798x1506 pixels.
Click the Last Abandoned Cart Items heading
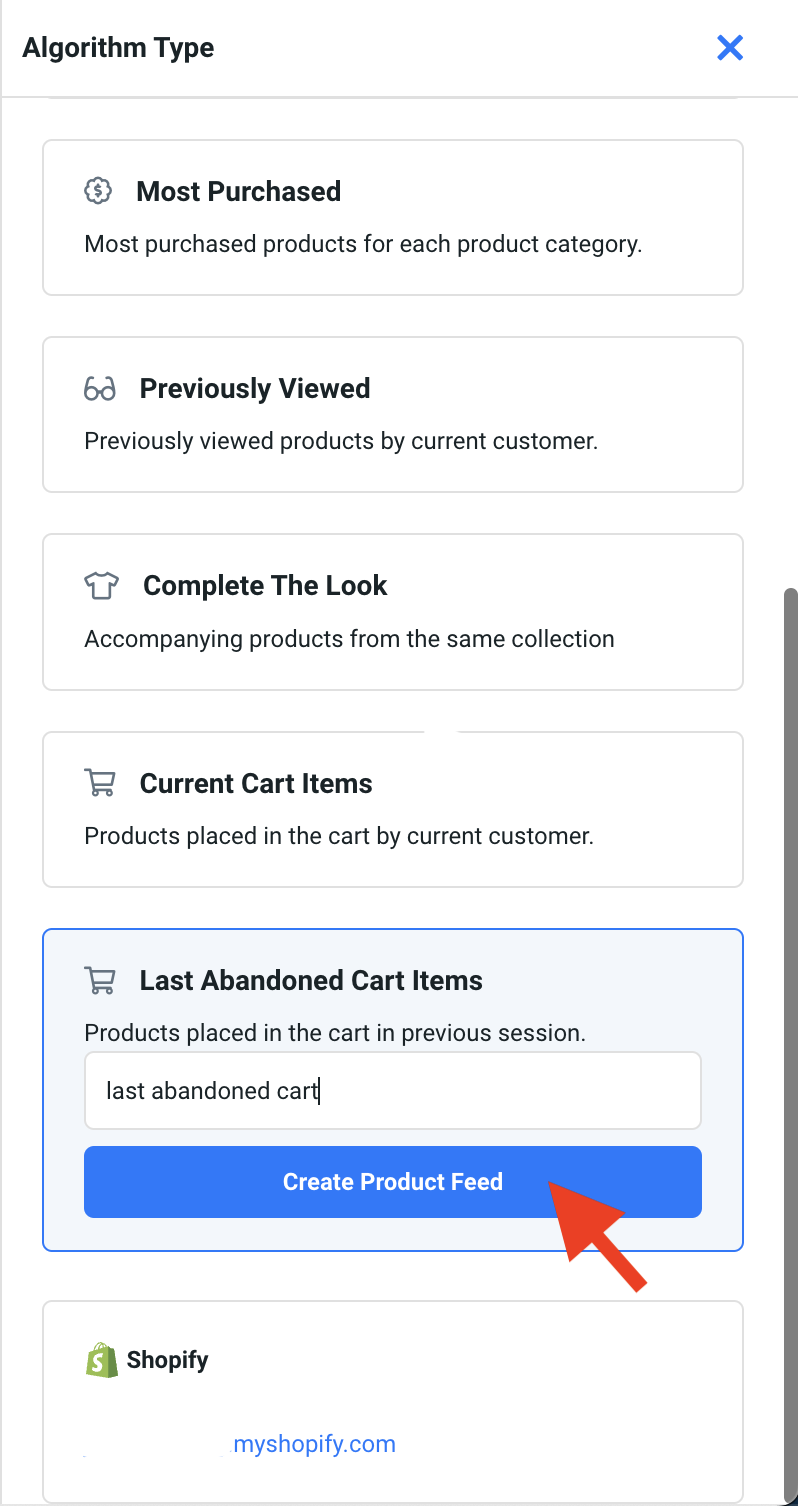(311, 981)
